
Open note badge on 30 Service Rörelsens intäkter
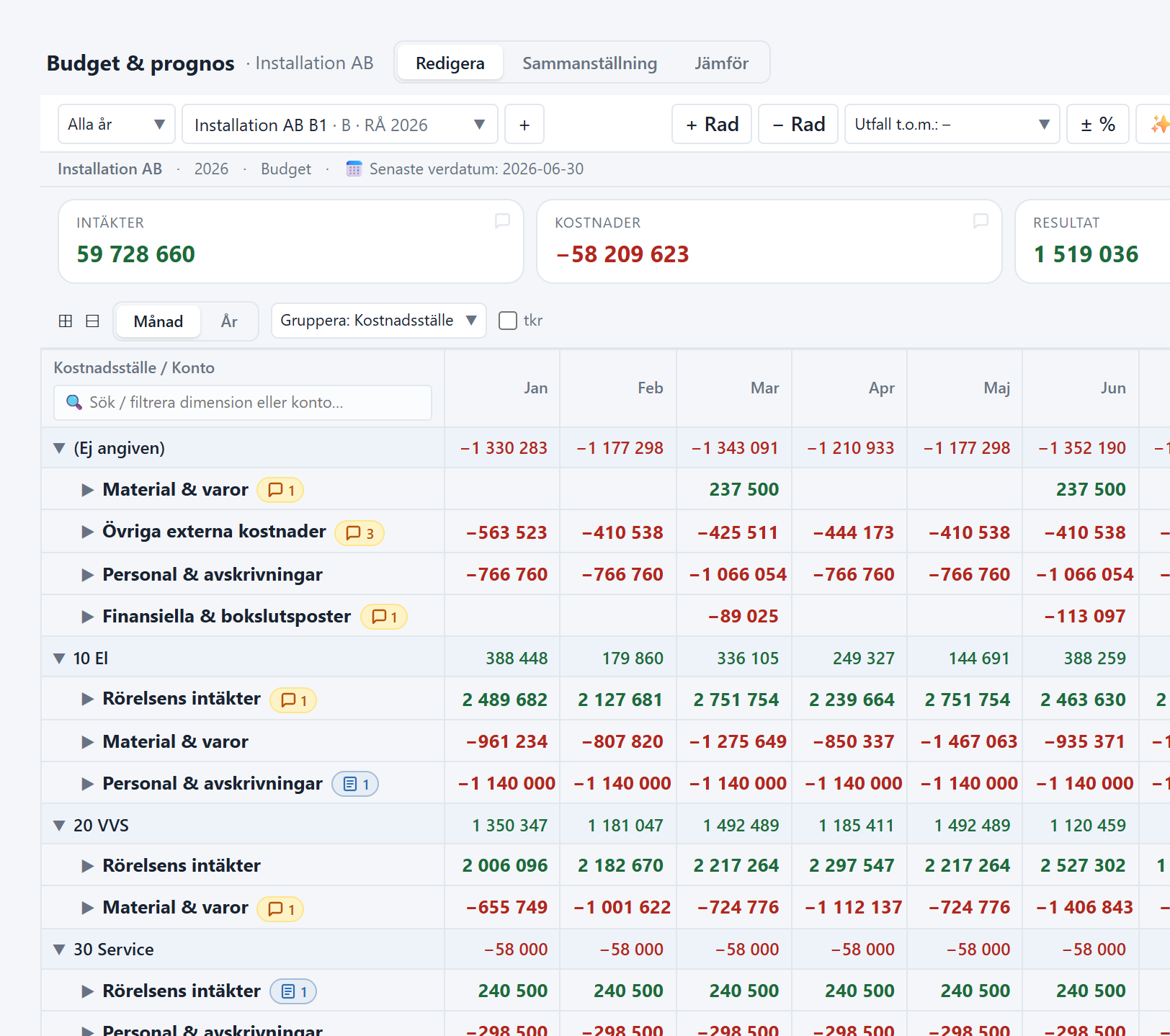coord(293,992)
